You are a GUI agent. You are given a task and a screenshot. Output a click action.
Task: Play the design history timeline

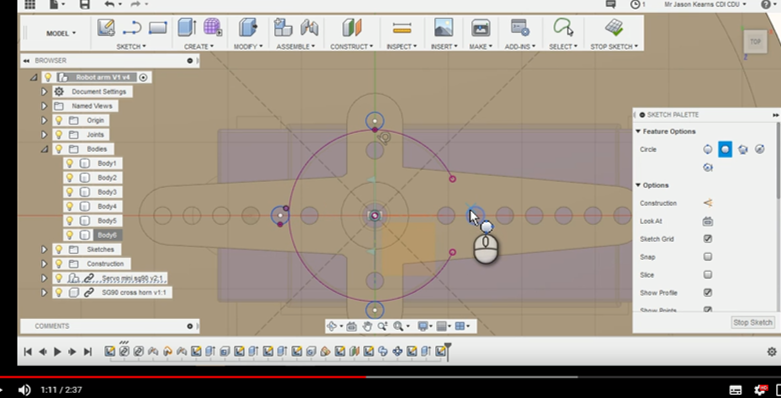coord(57,352)
